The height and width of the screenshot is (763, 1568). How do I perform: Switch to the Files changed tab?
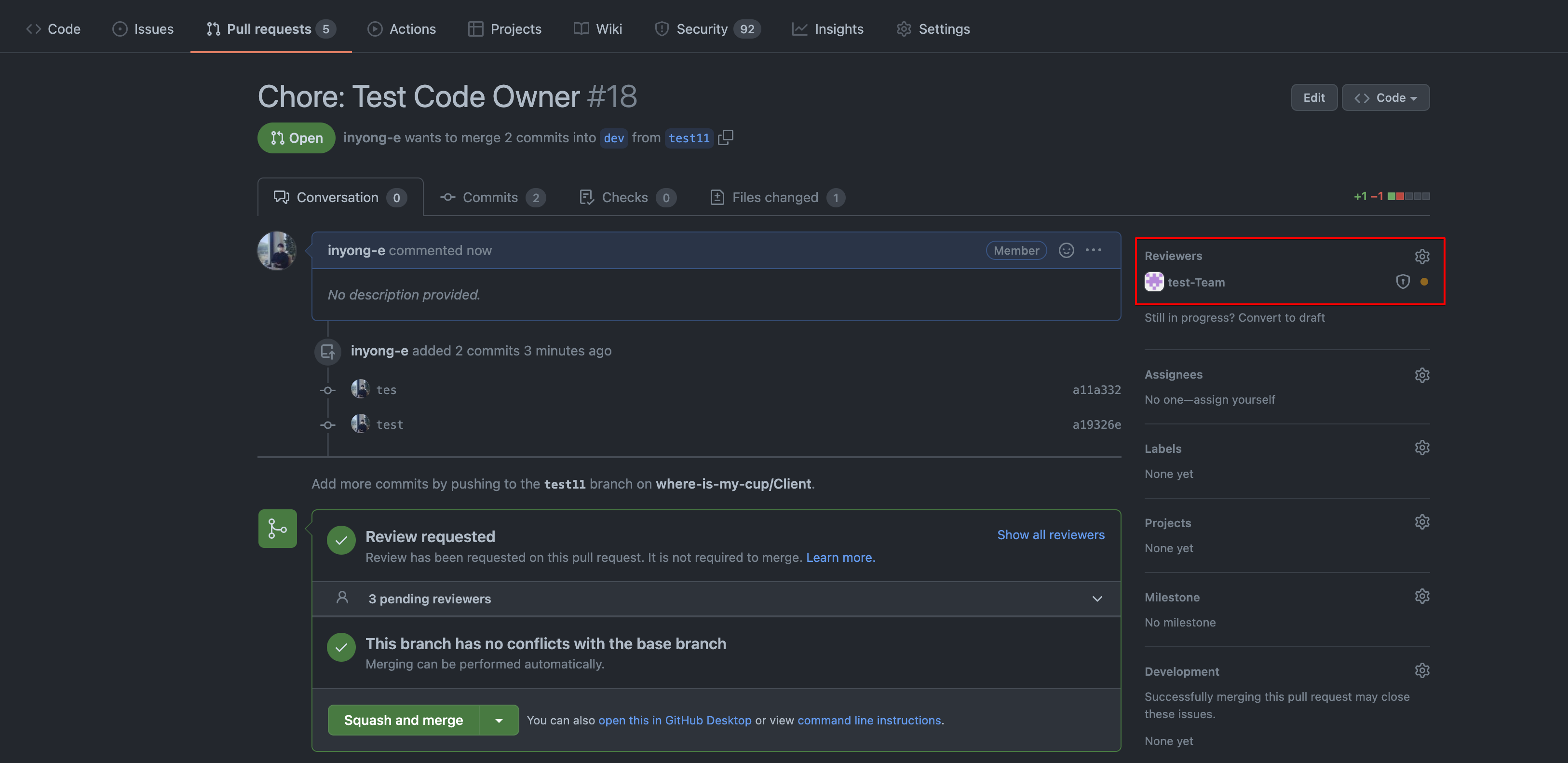coord(775,197)
